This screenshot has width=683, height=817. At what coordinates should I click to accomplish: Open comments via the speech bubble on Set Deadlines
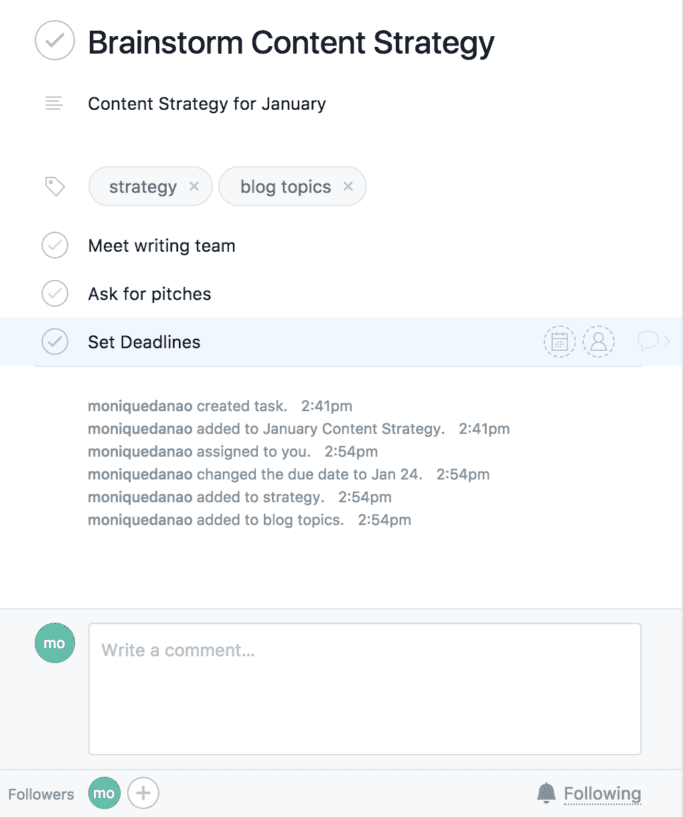645,341
